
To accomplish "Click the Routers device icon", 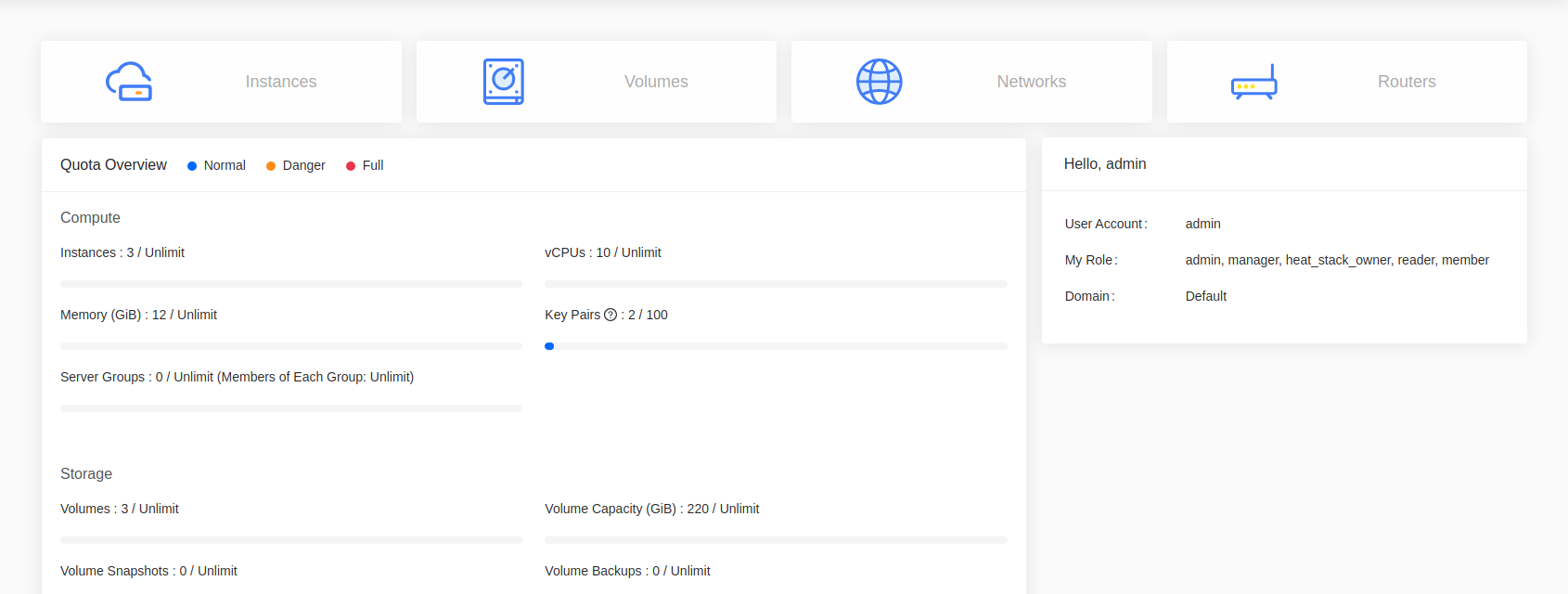I will [x=1254, y=82].
